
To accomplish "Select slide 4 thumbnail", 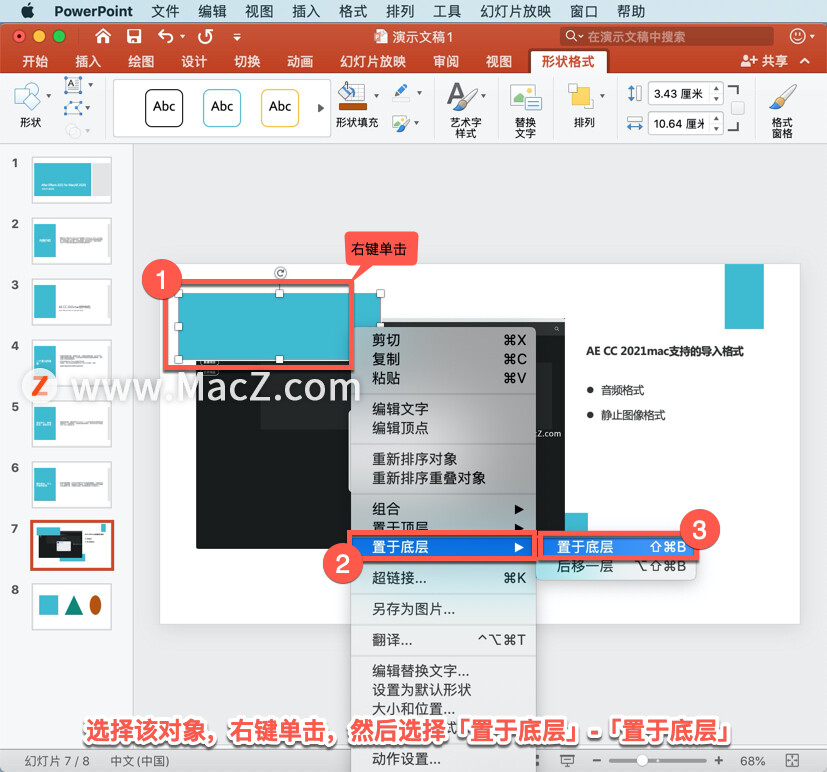I will pyautogui.click(x=72, y=362).
